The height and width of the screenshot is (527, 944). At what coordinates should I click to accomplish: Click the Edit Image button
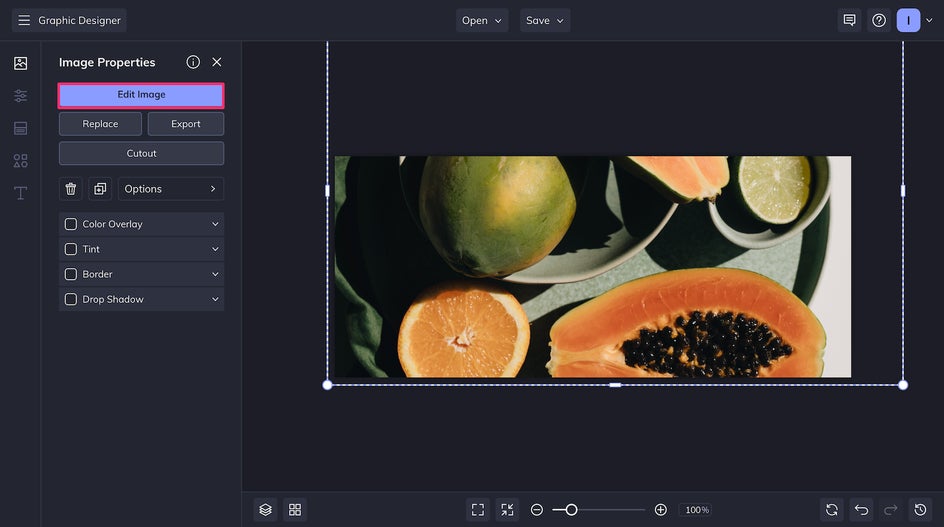click(x=141, y=95)
